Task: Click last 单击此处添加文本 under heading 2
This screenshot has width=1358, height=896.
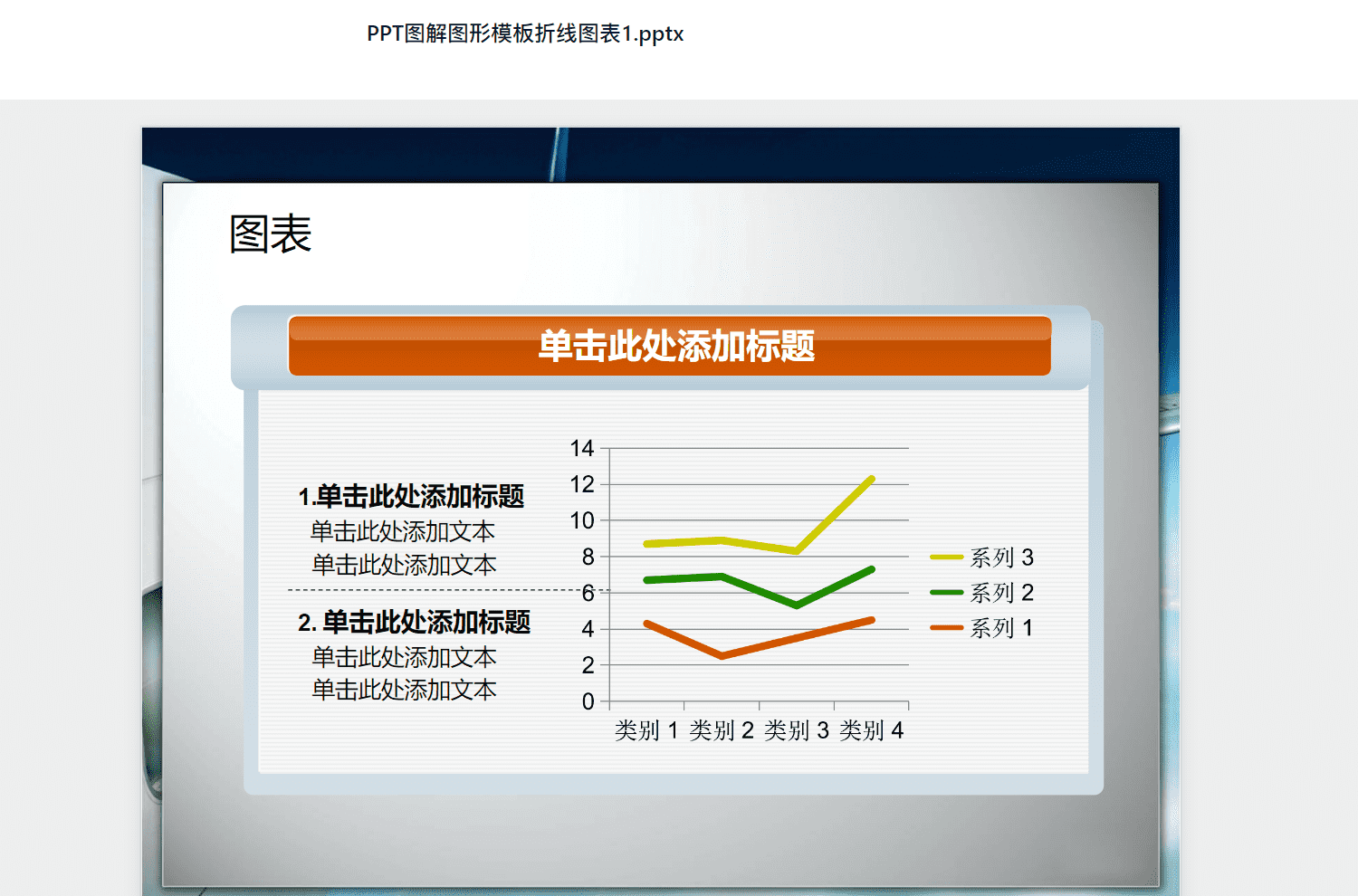Action: [x=404, y=690]
